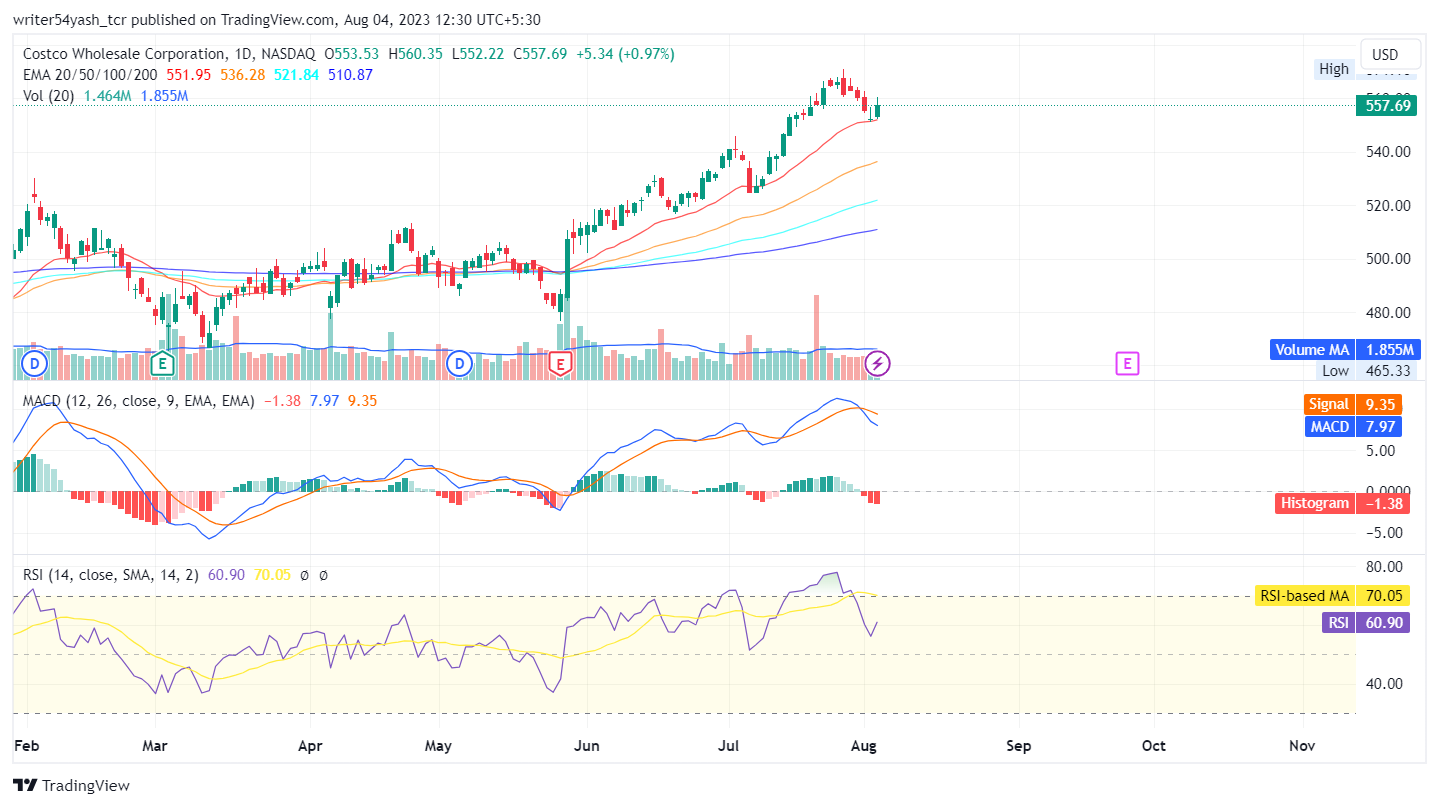Screen dimensions: 1439x807
Task: Click the yellow RSI-based MA 70.05 label
Action: pos(1333,596)
